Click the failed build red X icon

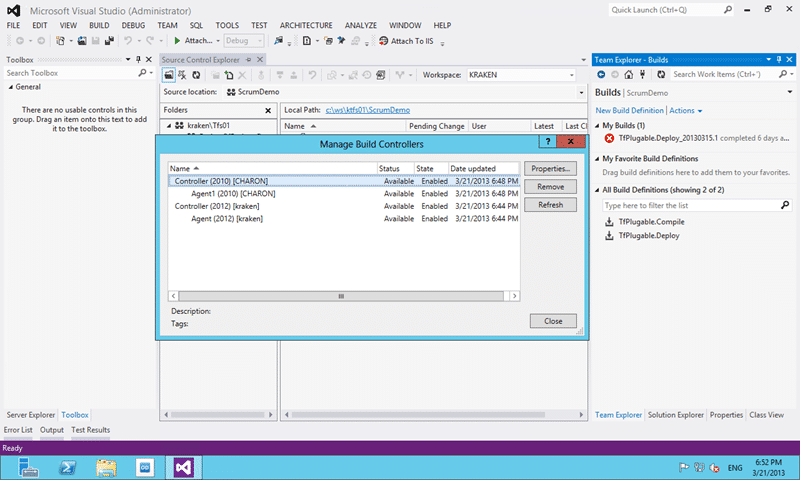(x=609, y=138)
